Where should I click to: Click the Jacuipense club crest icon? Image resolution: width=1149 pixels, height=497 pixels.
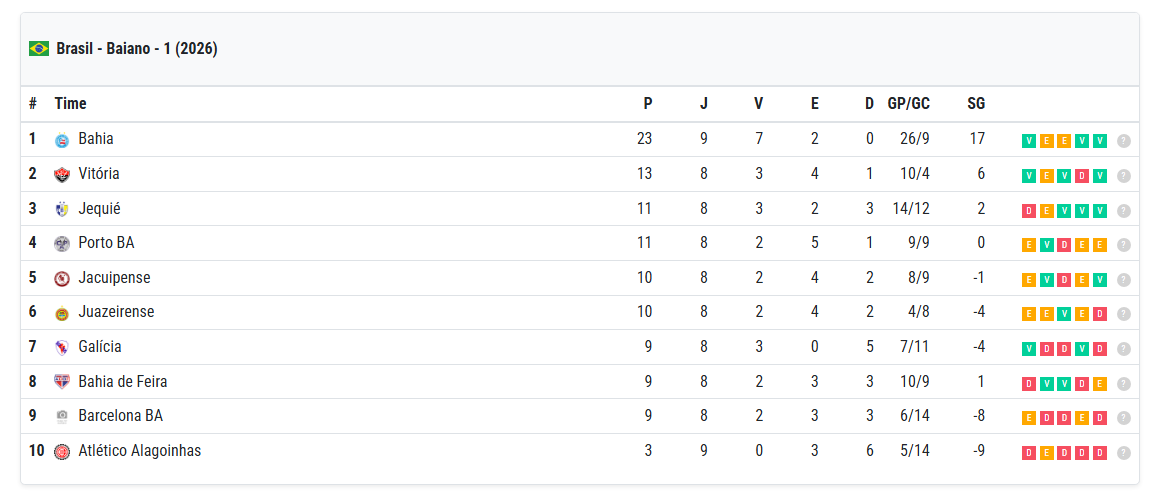pyautogui.click(x=62, y=278)
